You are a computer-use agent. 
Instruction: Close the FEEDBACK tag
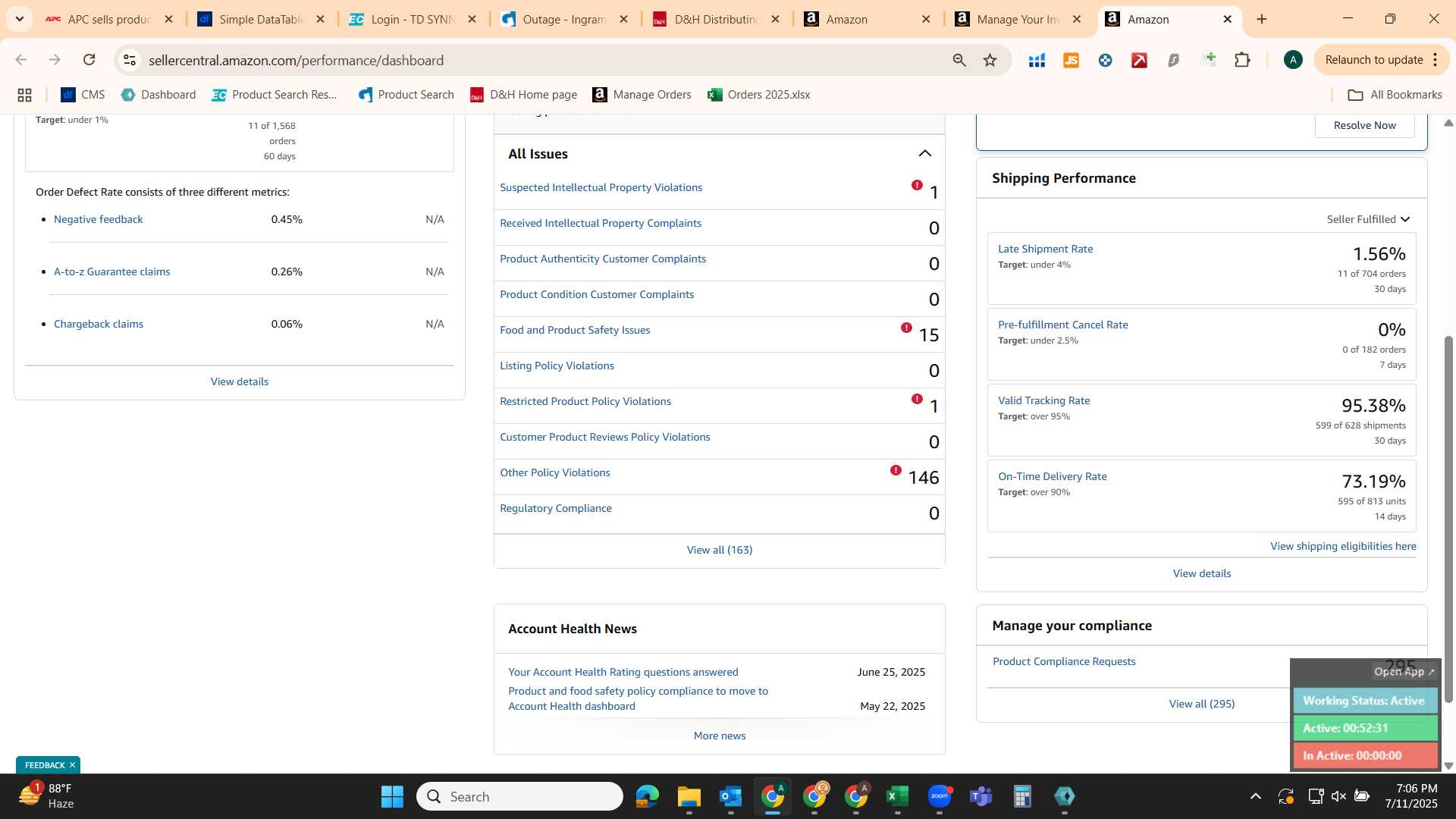click(72, 765)
